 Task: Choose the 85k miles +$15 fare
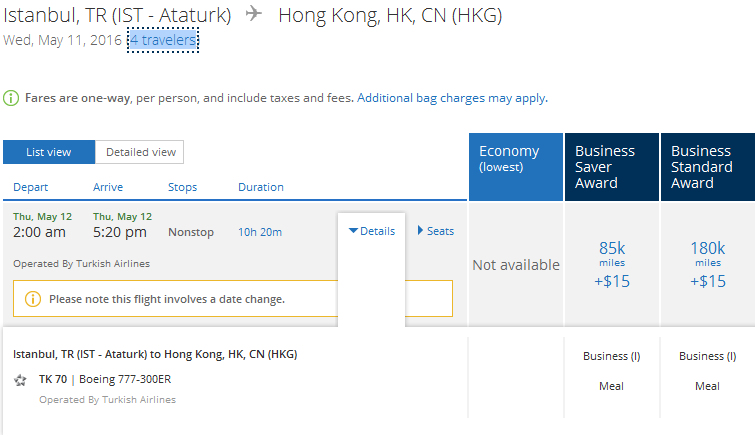611,264
